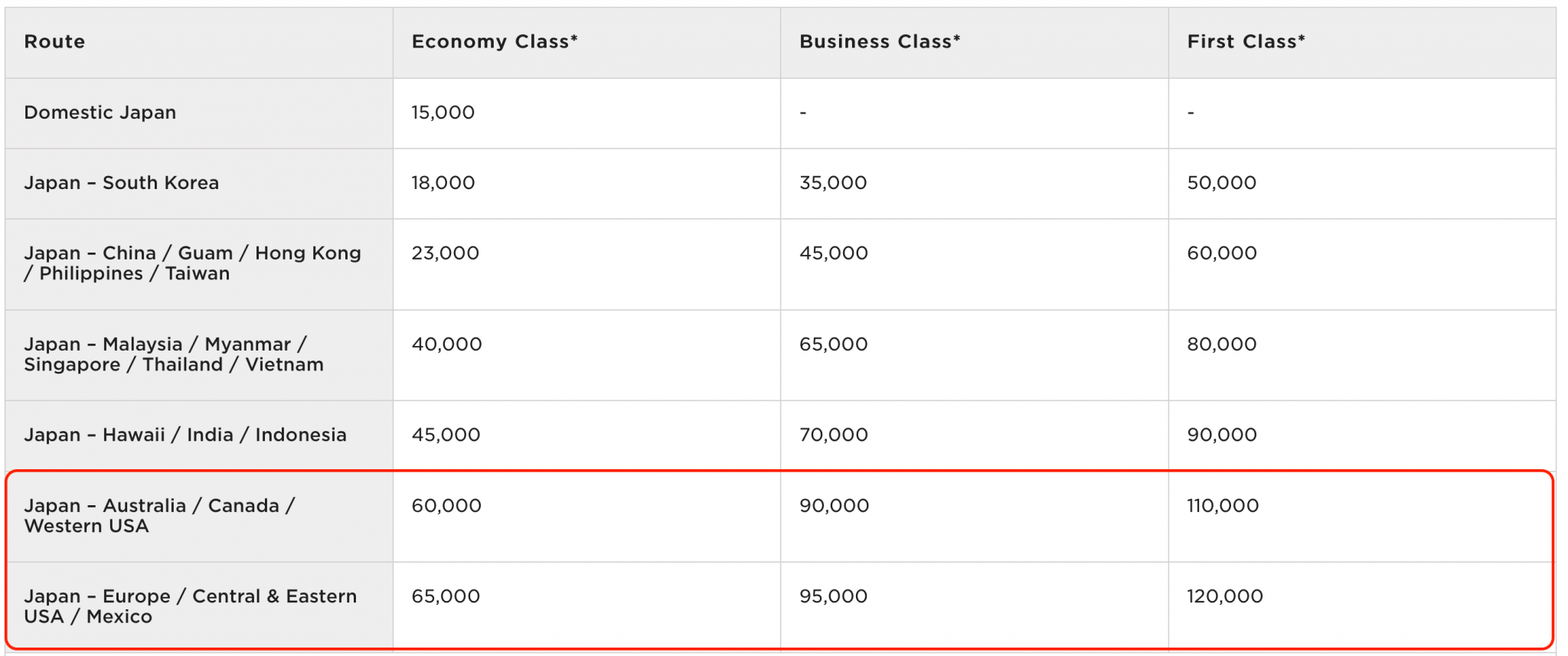Click the 80,000 first class value
This screenshot has height=656, width=1568.
[1222, 344]
